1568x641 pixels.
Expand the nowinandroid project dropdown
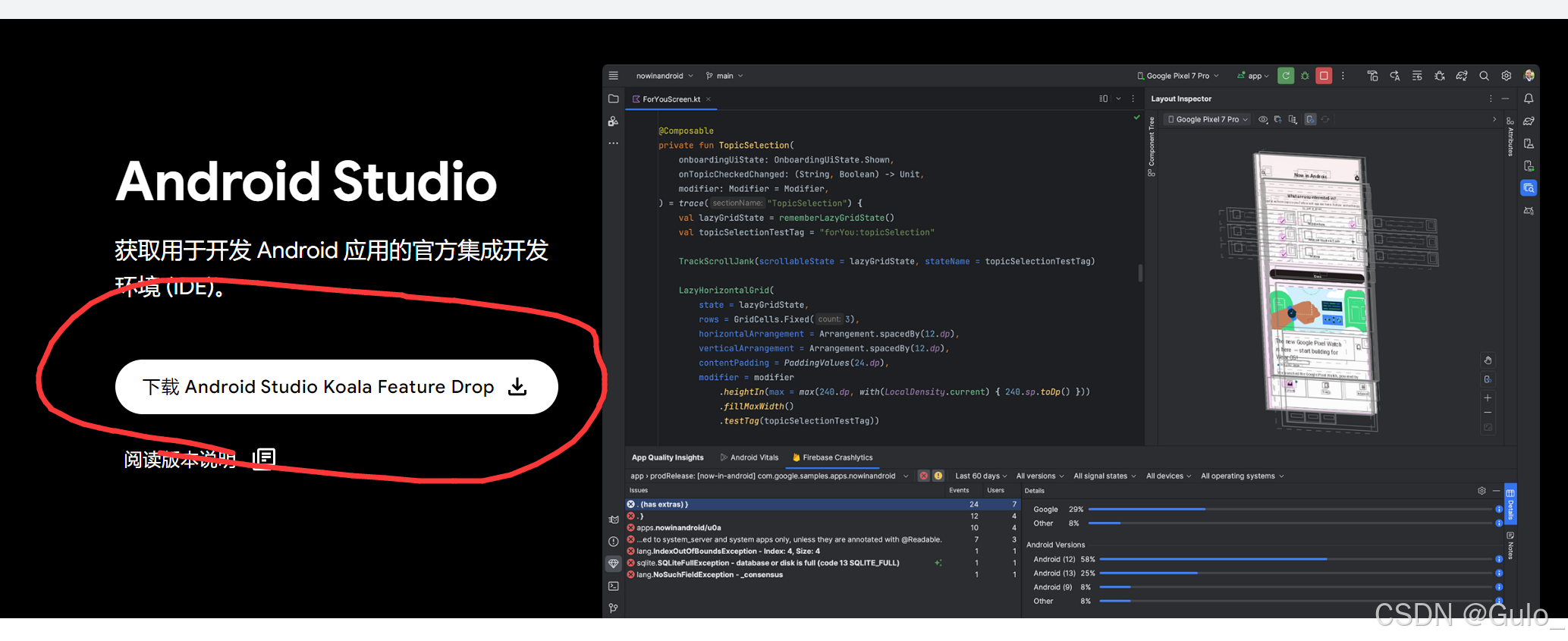point(665,76)
